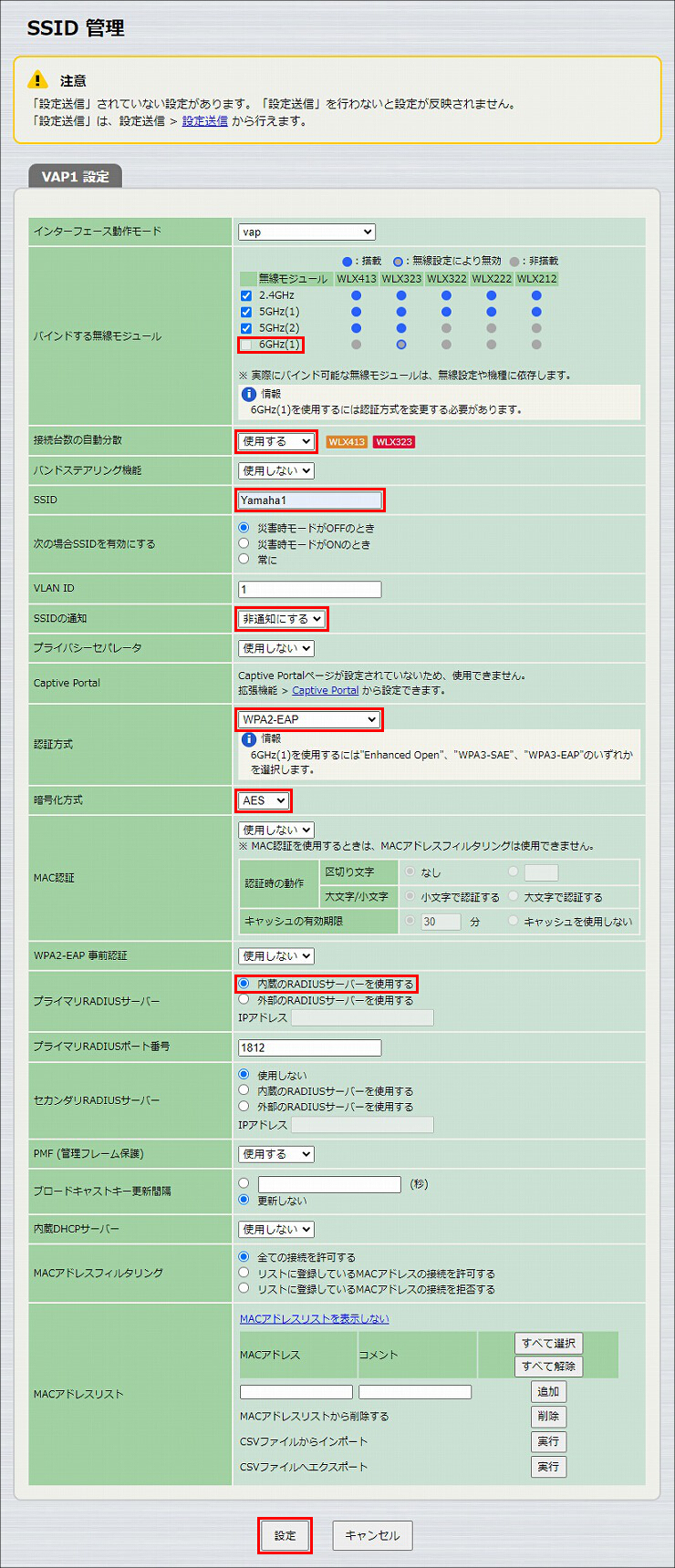Select 災害時モードがOFFのとき radio option

click(244, 528)
